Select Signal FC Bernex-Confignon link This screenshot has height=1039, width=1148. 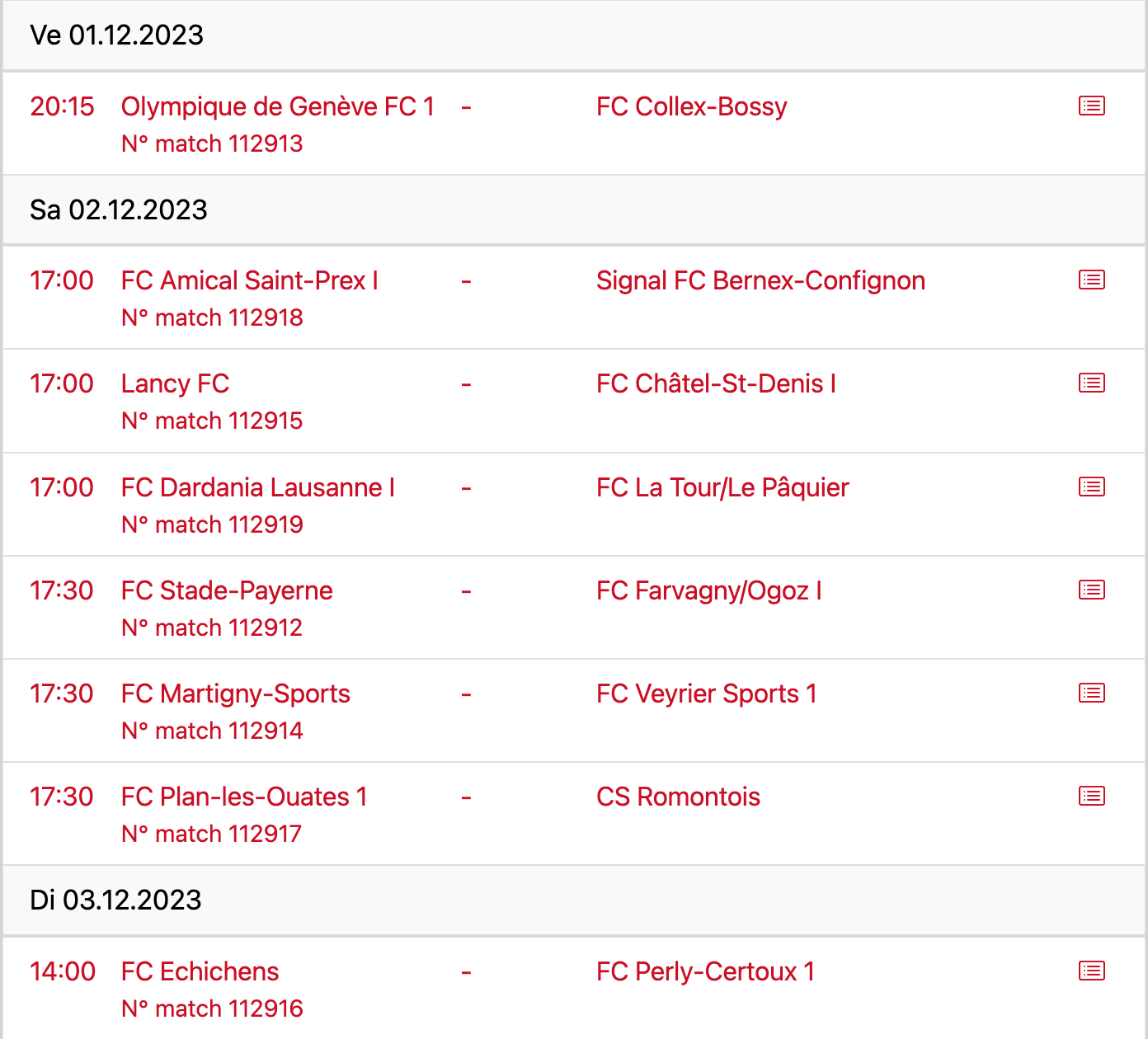[760, 280]
